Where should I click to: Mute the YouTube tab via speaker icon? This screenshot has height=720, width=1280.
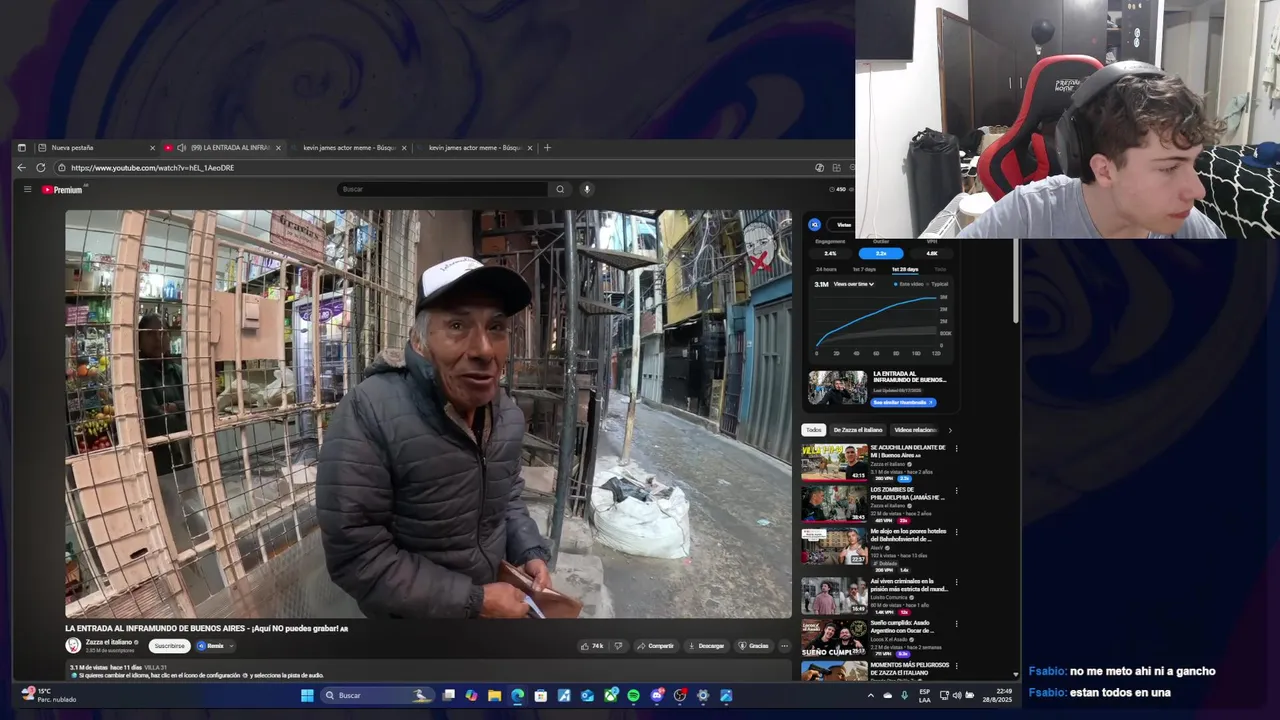181,148
